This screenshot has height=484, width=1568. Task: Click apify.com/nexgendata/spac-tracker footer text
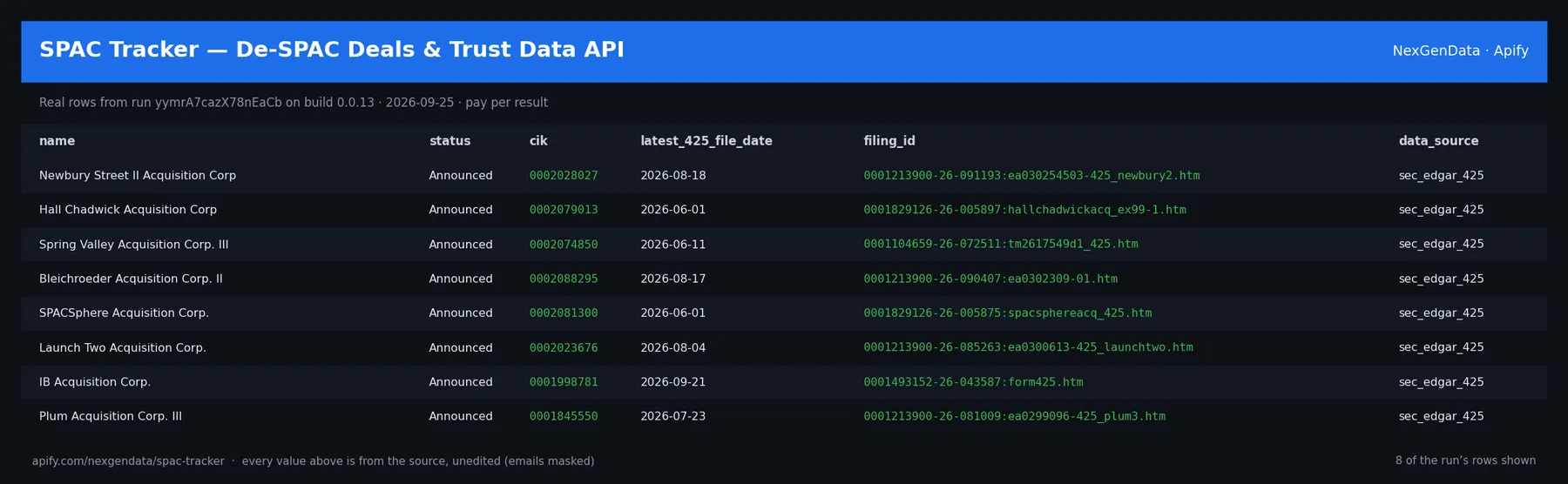[128, 461]
